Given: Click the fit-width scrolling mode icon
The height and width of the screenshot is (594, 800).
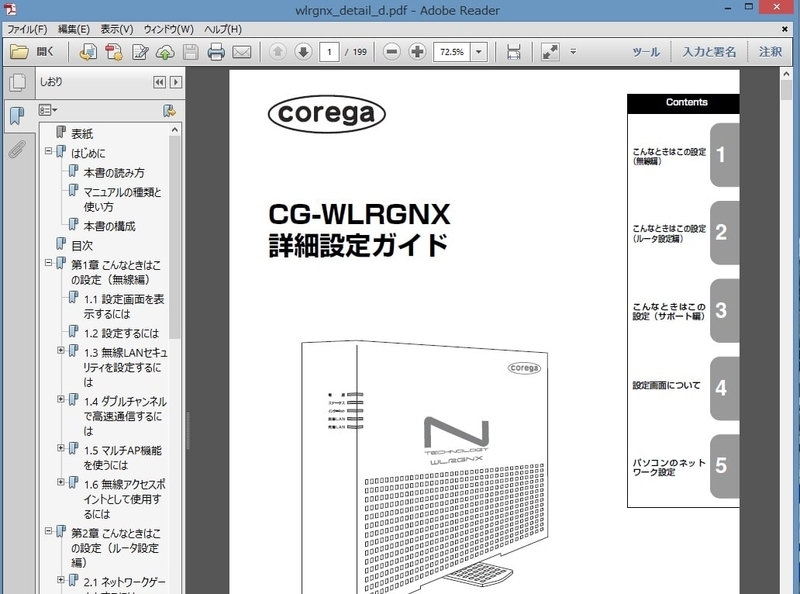Looking at the screenshot, I should [x=514, y=52].
